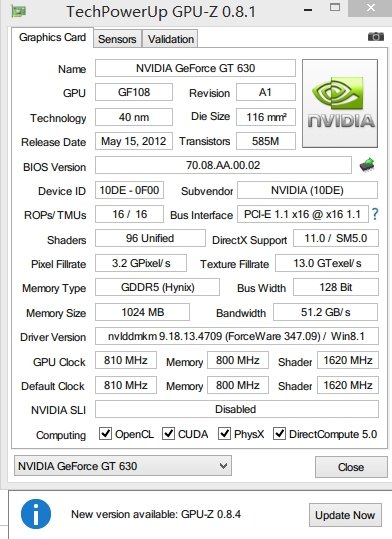Click the GPU-Z app icon in title bar
Image resolution: width=392 pixels, height=539 pixels.
coord(19,11)
